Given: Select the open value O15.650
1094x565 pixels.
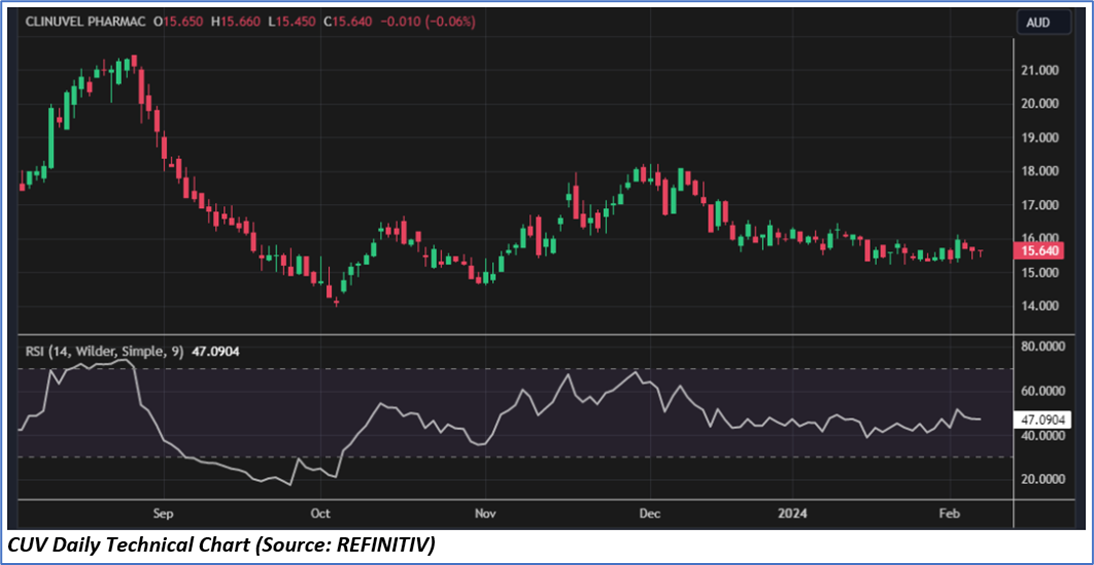Looking at the screenshot, I should tap(179, 22).
